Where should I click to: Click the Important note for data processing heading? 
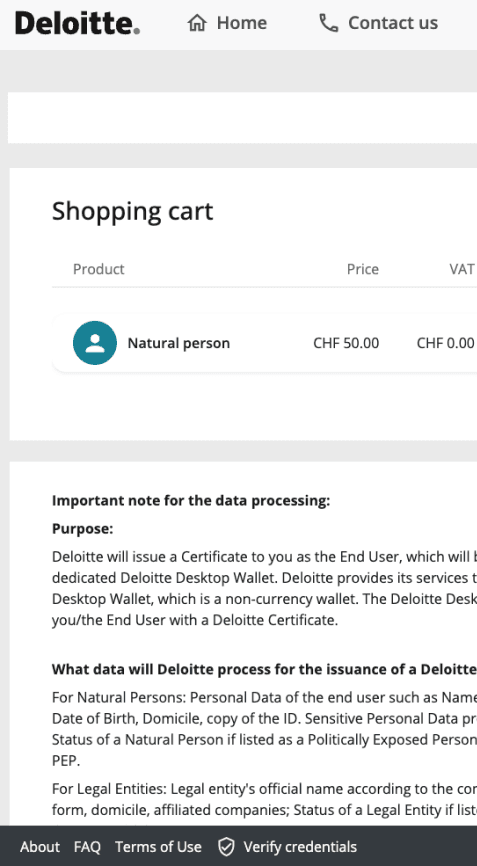pyautogui.click(x=191, y=500)
